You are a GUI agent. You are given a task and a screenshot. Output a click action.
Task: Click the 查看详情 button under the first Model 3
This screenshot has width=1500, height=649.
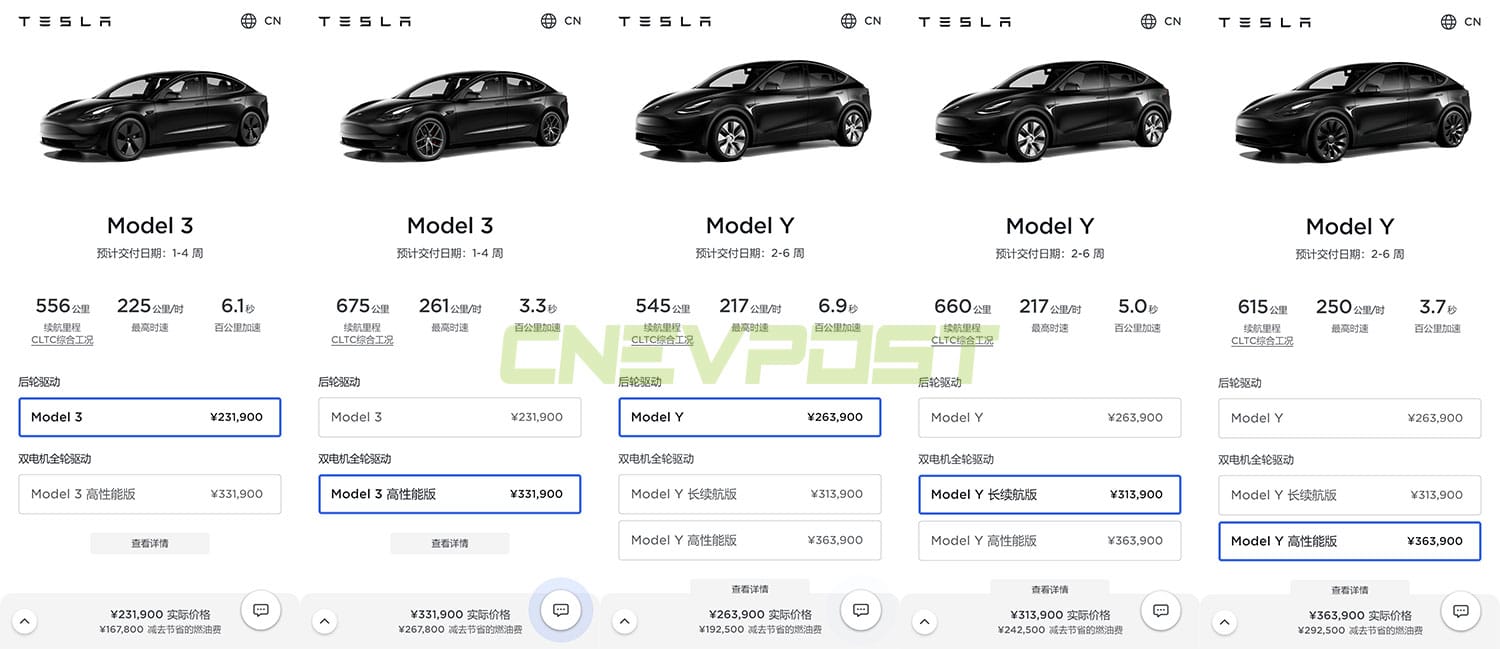[x=150, y=543]
